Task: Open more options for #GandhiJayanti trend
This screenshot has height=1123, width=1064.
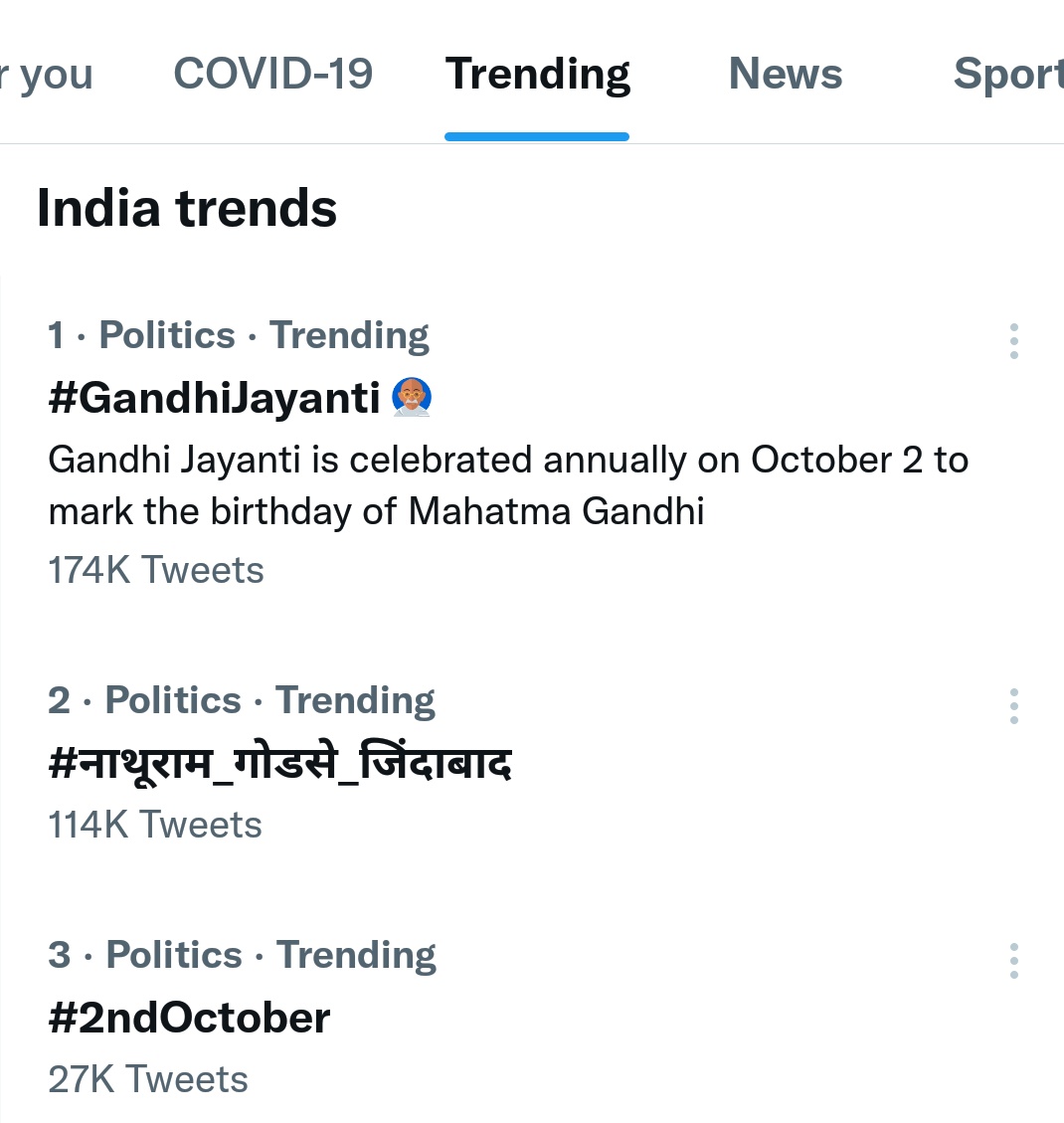Action: 1013,341
